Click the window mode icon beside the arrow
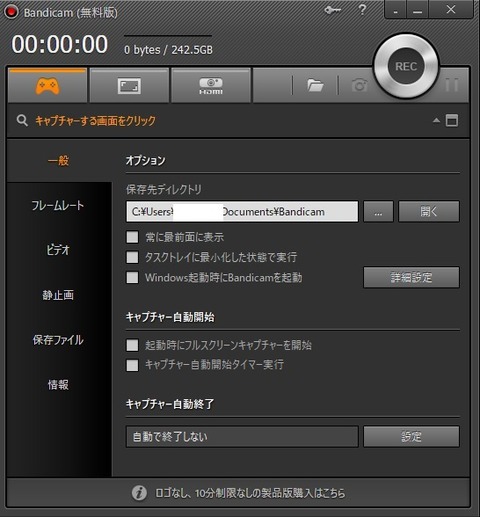480x517 pixels. click(x=452, y=120)
